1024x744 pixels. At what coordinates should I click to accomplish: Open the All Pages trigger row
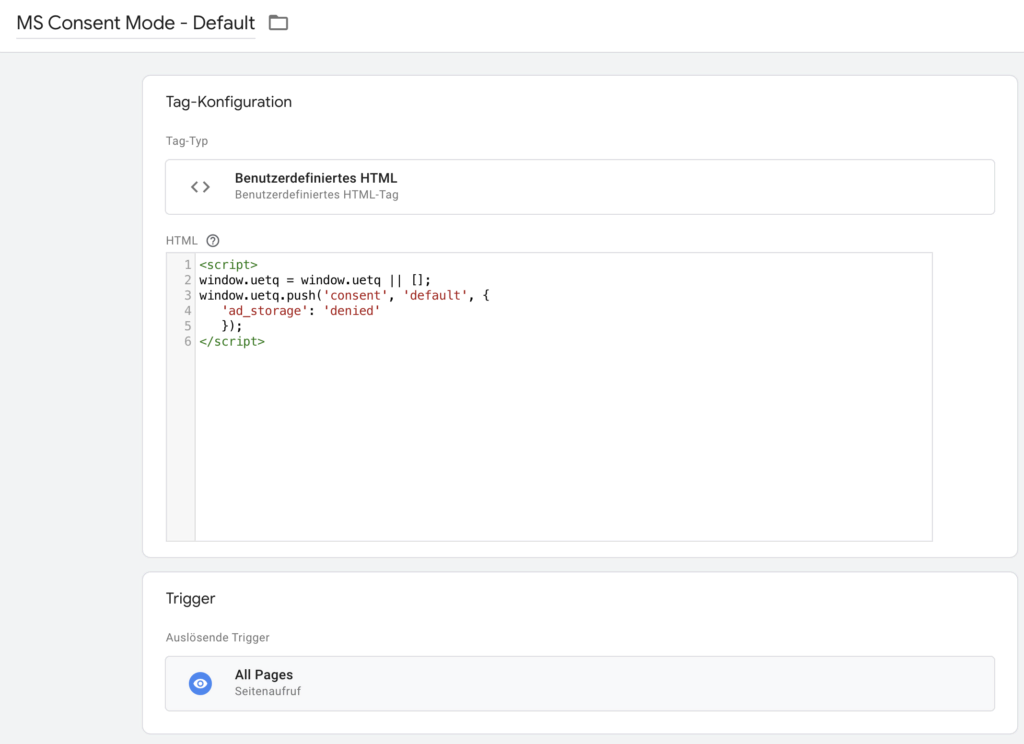pyautogui.click(x=580, y=683)
